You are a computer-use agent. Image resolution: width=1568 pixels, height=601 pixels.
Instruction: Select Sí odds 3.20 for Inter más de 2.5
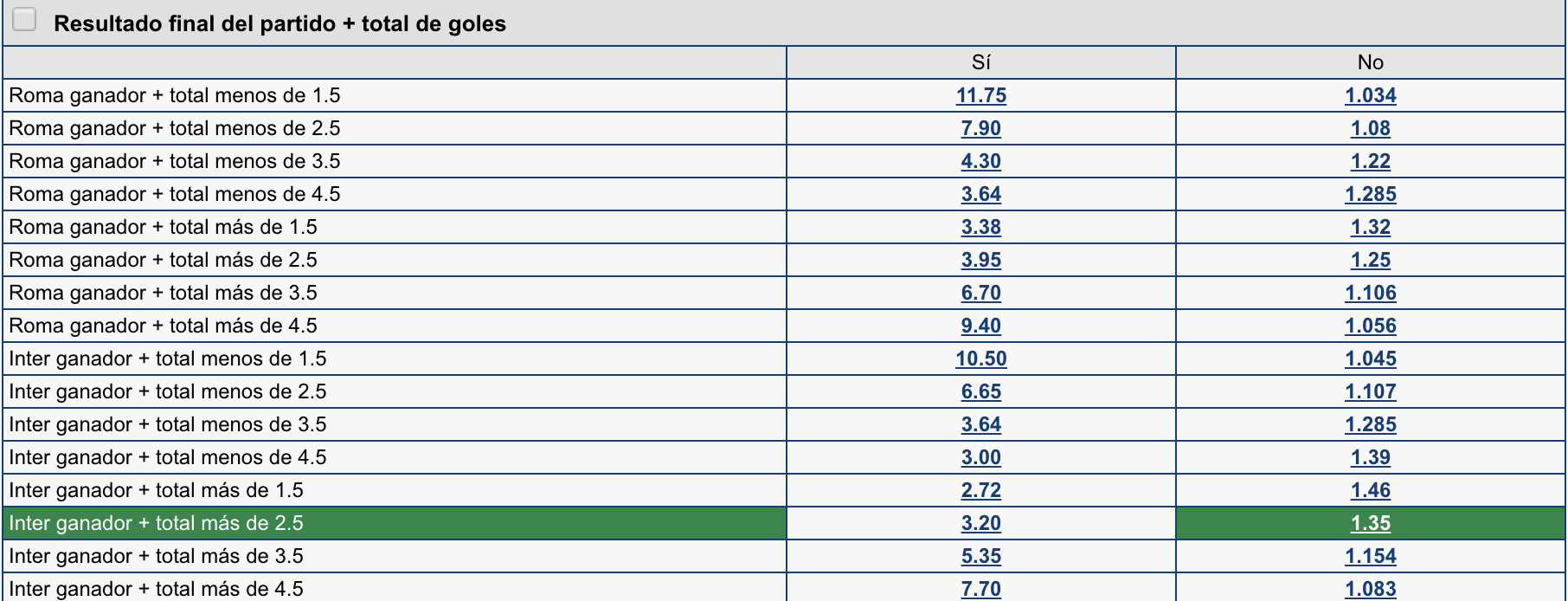click(x=980, y=523)
